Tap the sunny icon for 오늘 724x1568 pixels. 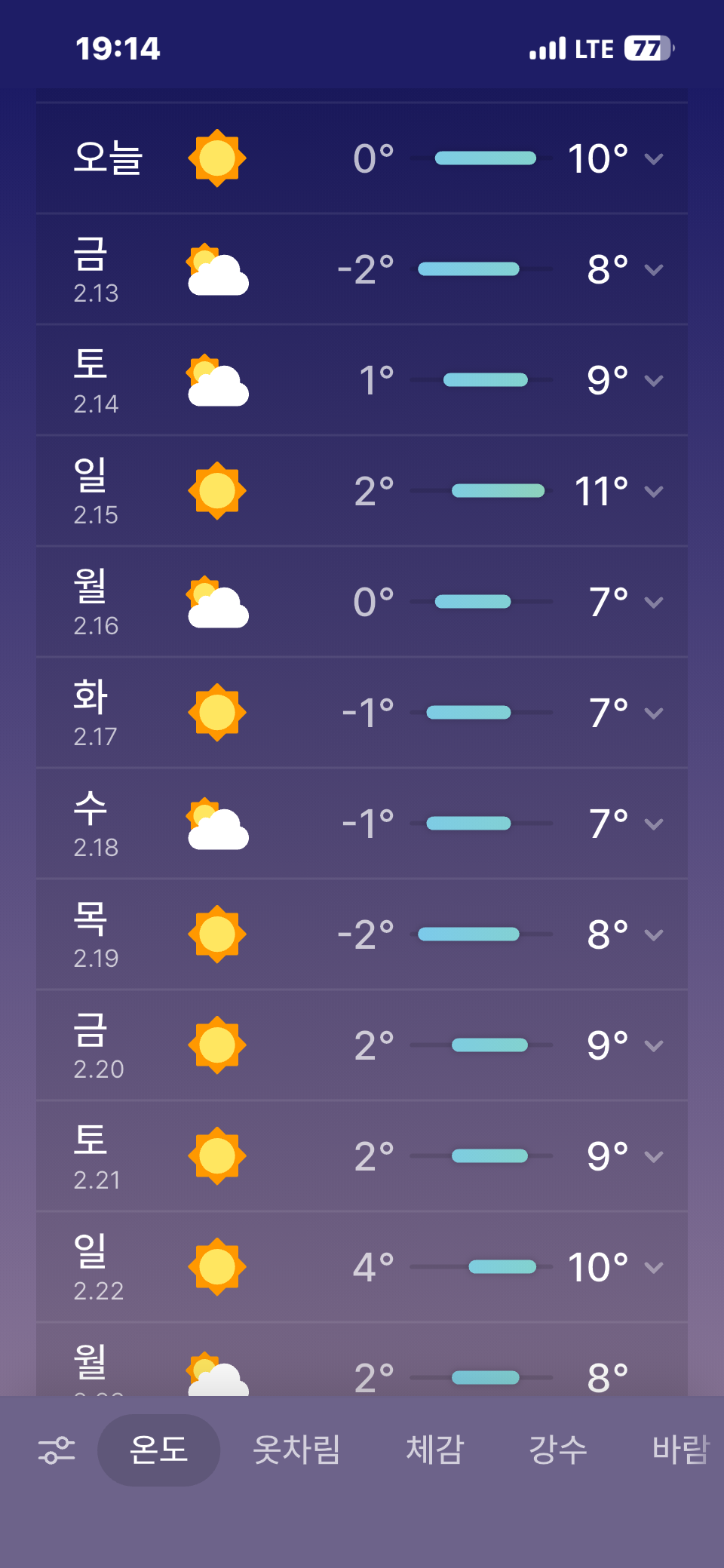217,158
